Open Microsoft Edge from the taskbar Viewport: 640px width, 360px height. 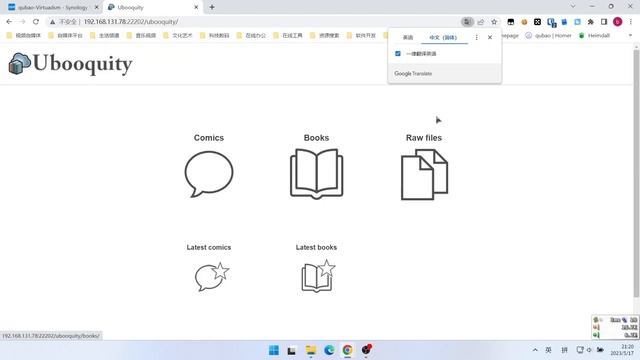(x=329, y=350)
